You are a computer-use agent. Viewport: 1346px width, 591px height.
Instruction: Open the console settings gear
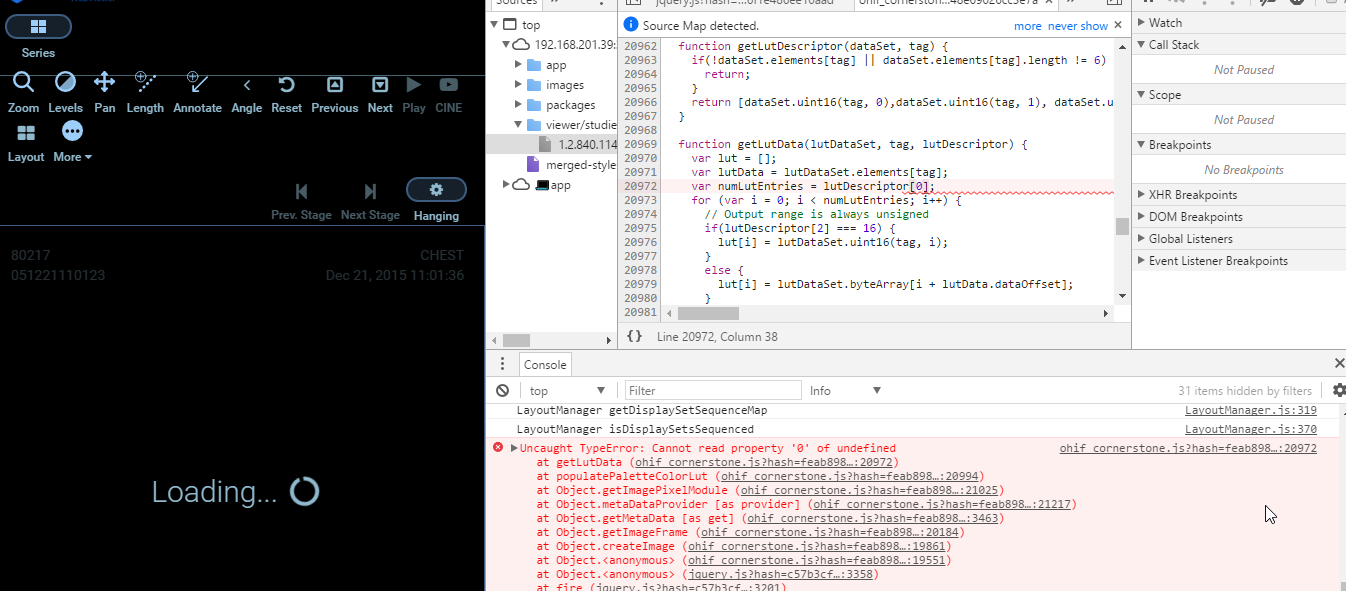pos(1339,390)
